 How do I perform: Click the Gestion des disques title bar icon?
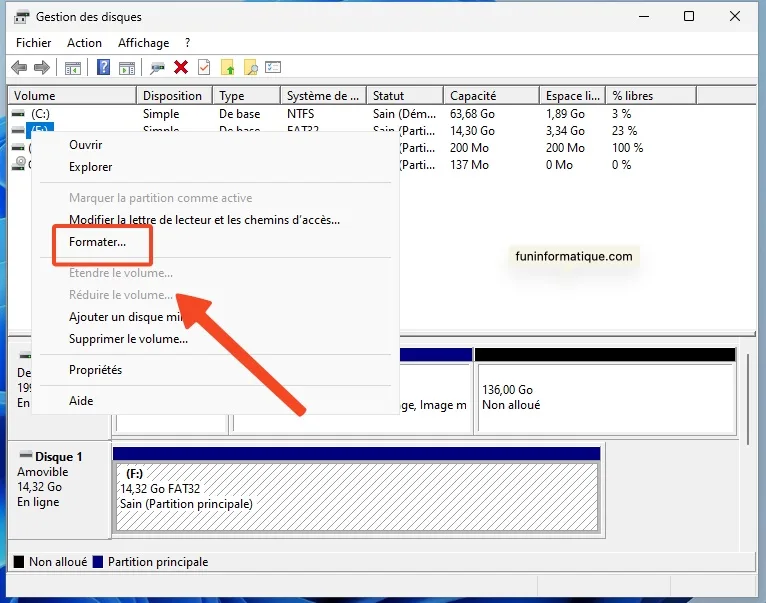[x=21, y=17]
